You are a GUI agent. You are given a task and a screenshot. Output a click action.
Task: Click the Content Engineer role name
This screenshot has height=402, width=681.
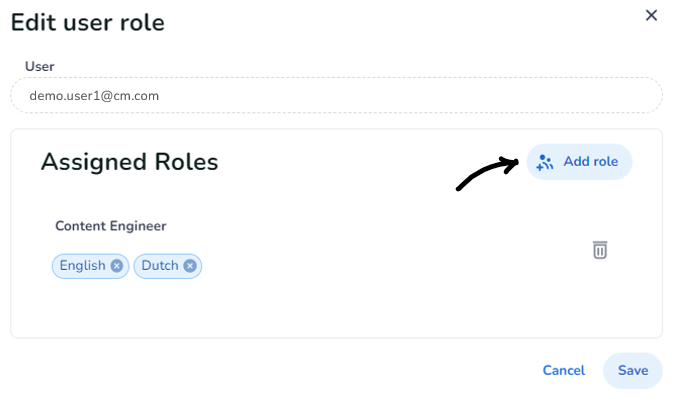[110, 226]
